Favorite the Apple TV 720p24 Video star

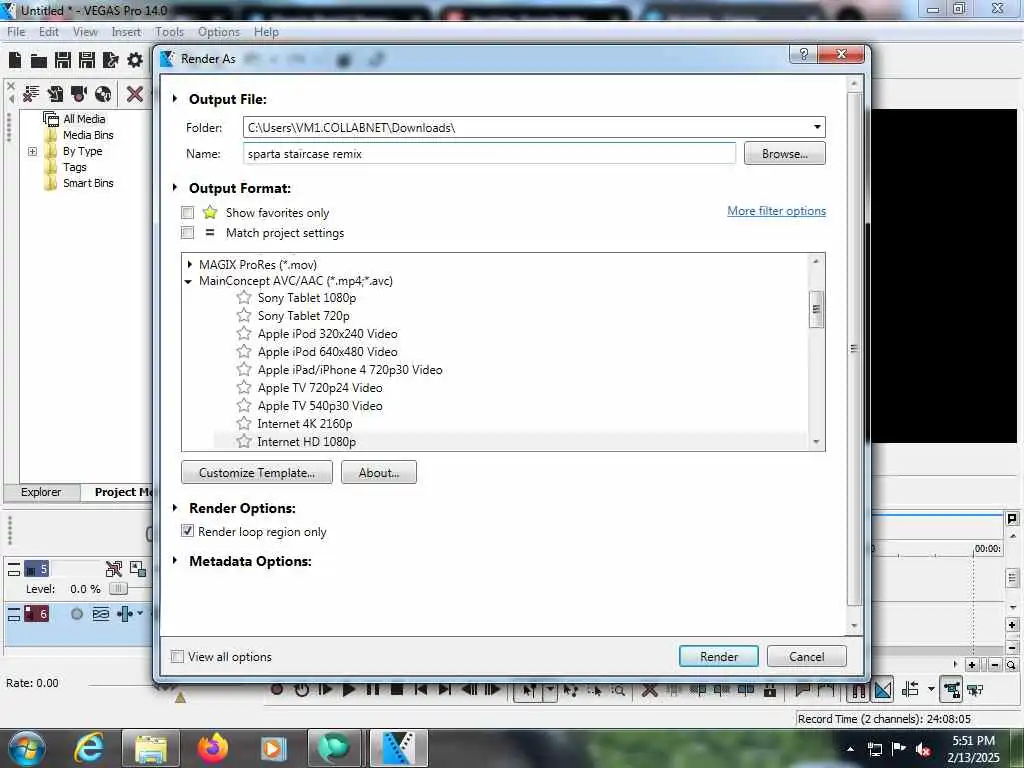pyautogui.click(x=244, y=387)
